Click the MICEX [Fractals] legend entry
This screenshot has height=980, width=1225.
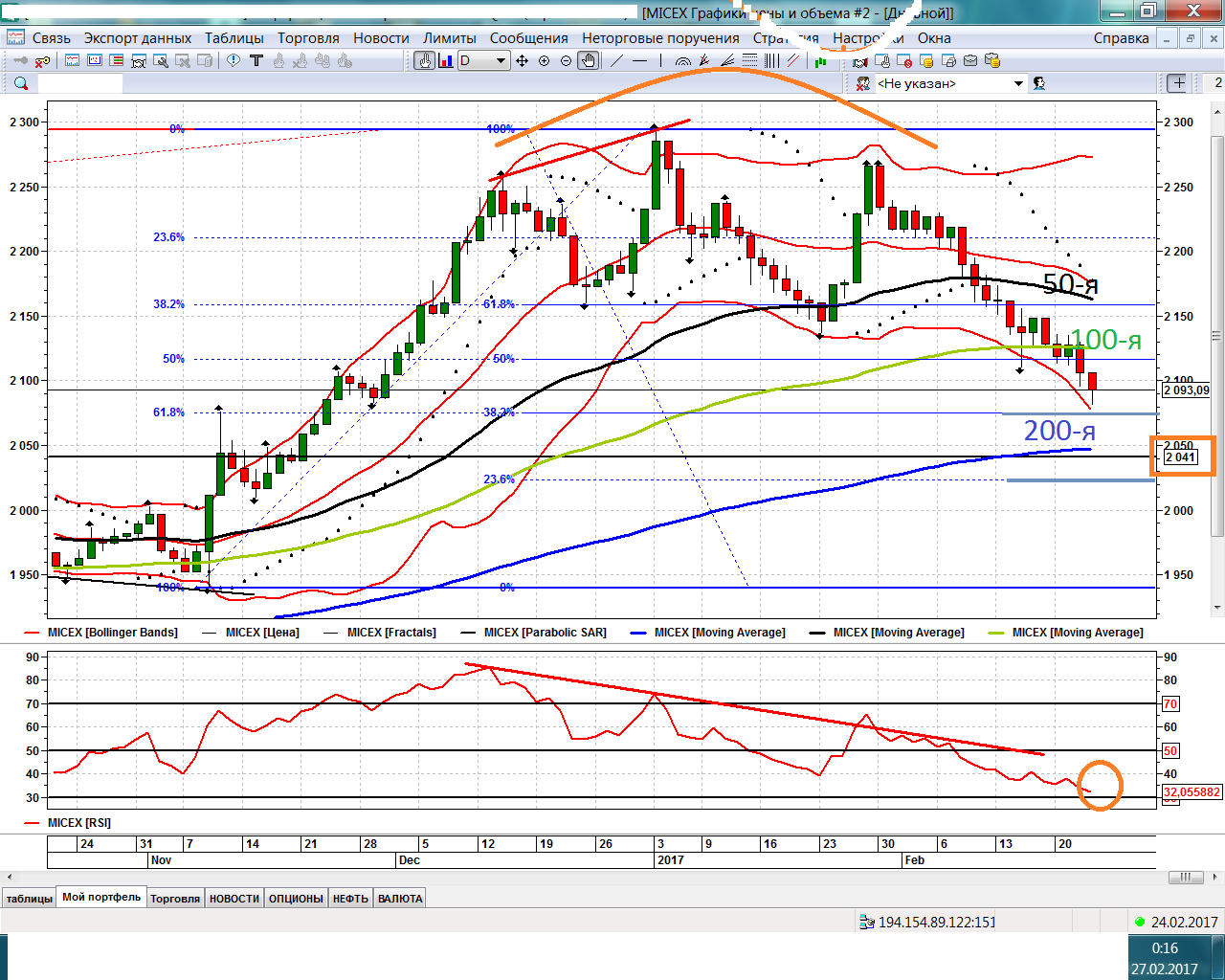(380, 633)
